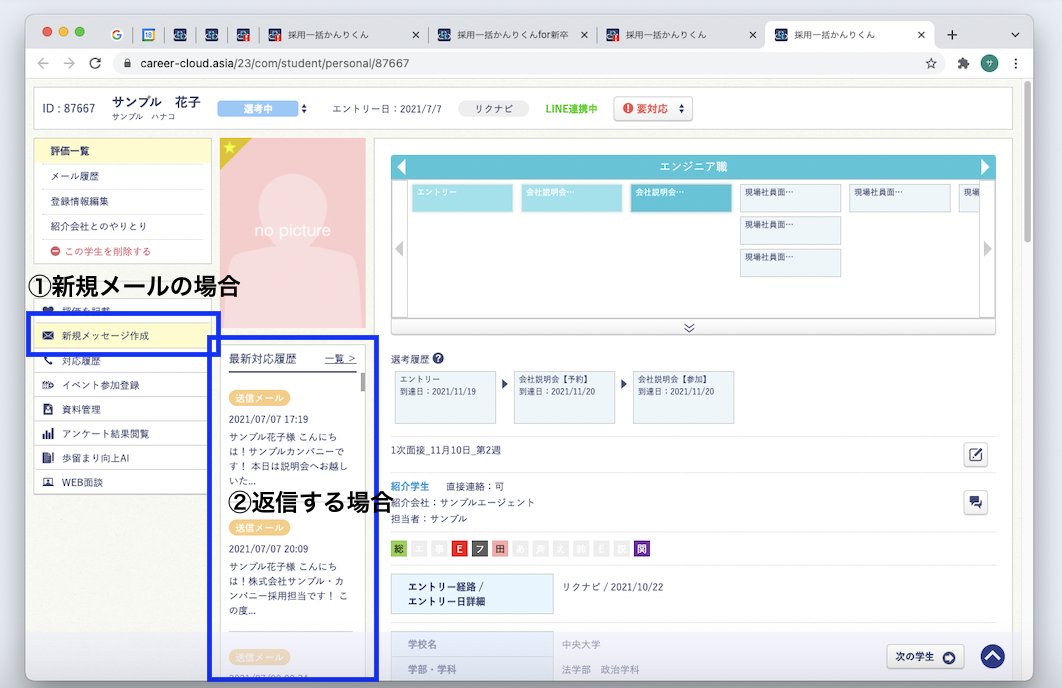Click the phone icon beside 対応履歴
This screenshot has height=688, width=1062.
tap(48, 361)
